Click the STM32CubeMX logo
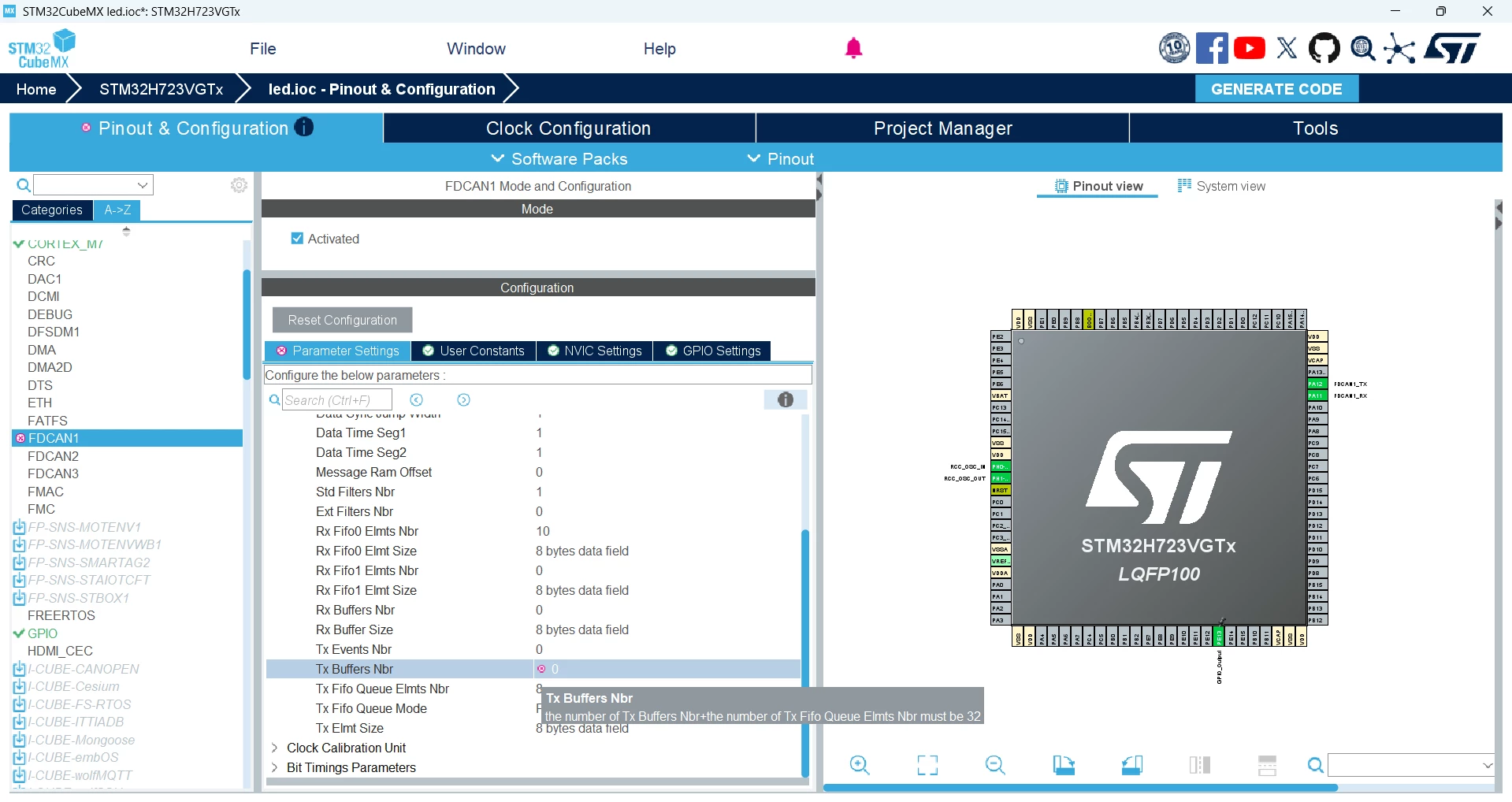The height and width of the screenshot is (802, 1512). [42, 48]
